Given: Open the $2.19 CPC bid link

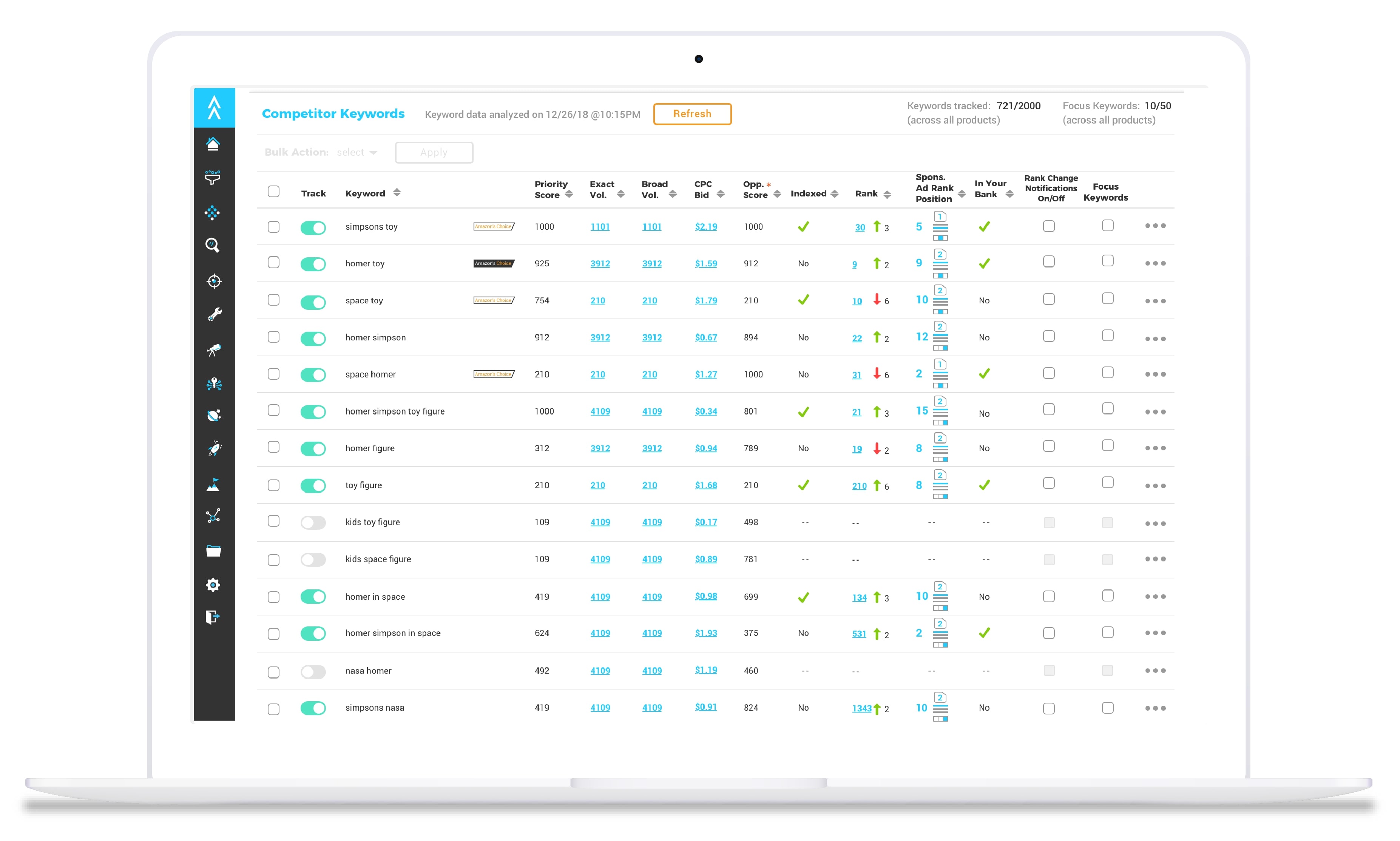Looking at the screenshot, I should (705, 227).
